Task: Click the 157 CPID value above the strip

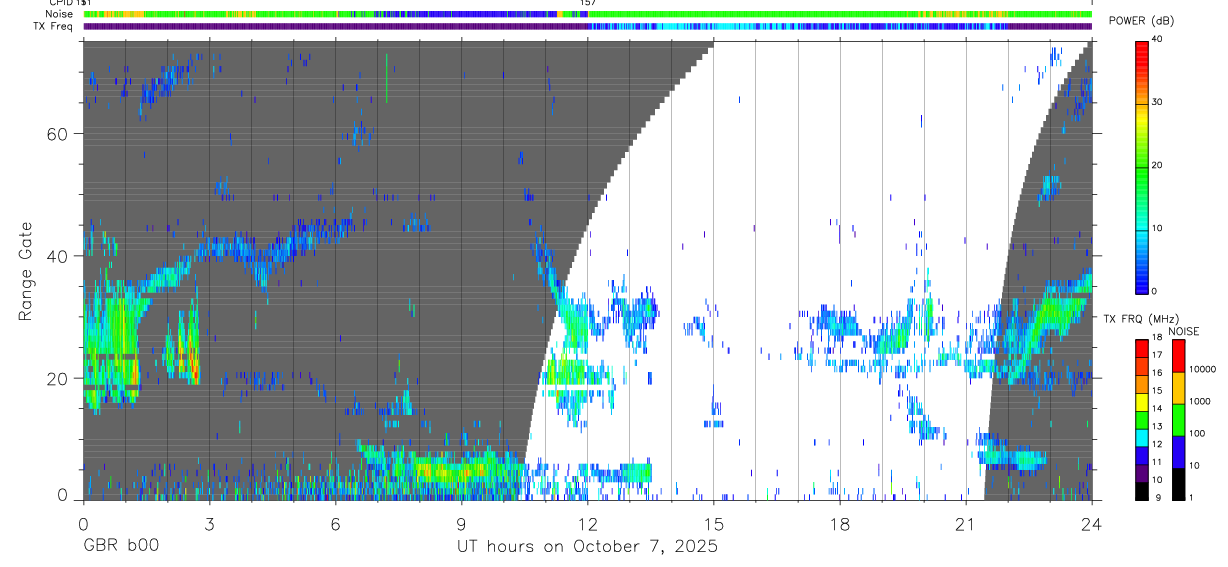Action: tap(589, 4)
